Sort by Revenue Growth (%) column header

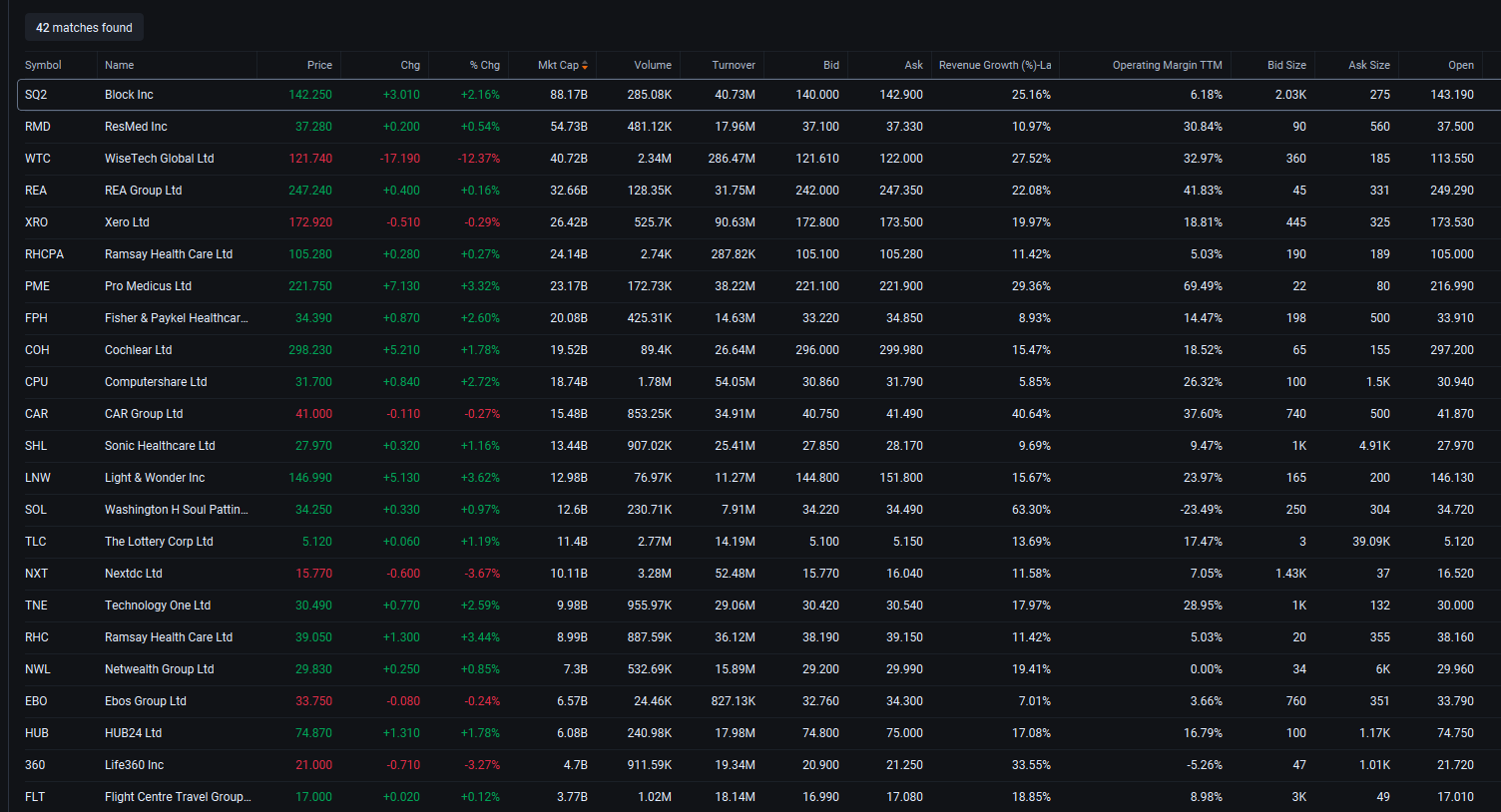click(x=995, y=65)
